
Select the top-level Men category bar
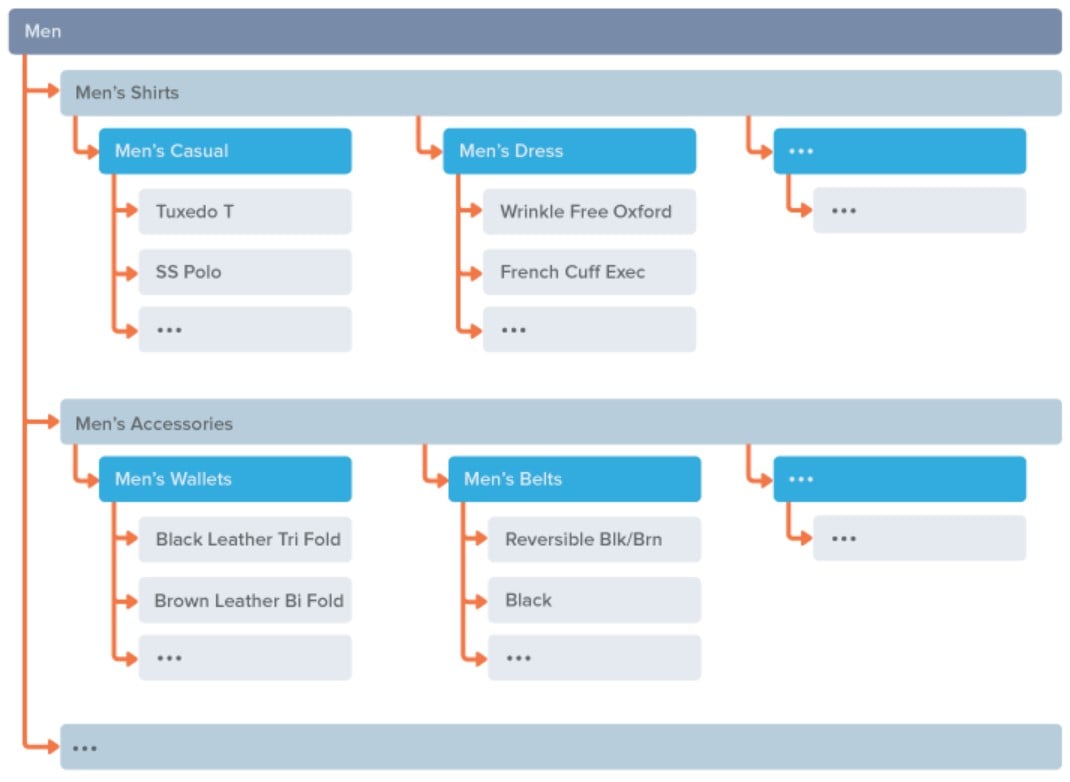click(x=535, y=31)
